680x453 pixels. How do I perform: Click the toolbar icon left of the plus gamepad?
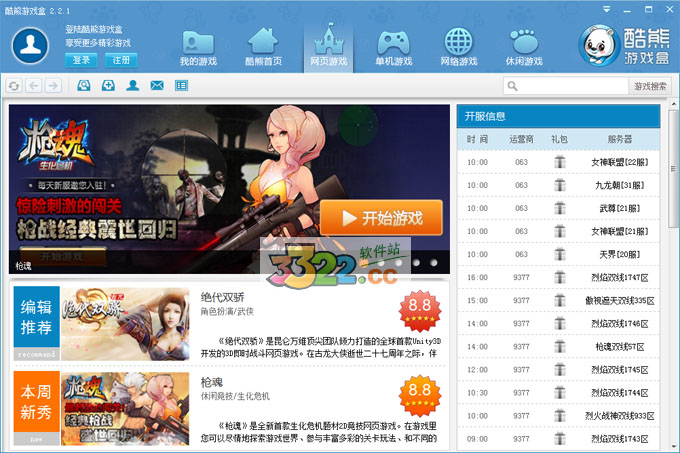[84, 85]
